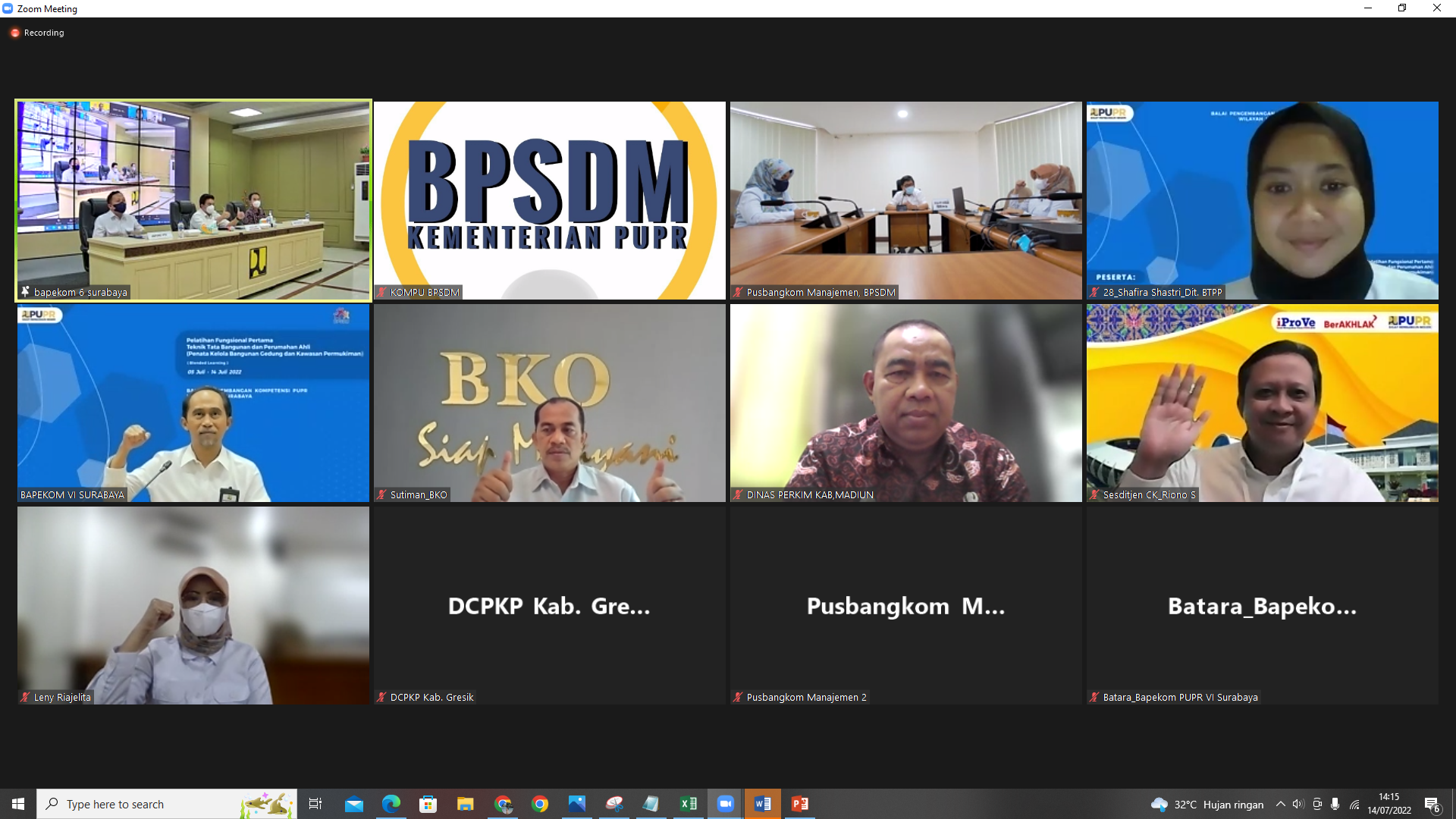Click muted mic icon beside DINAS PERKIM KAB,MADIUN

coord(738,494)
